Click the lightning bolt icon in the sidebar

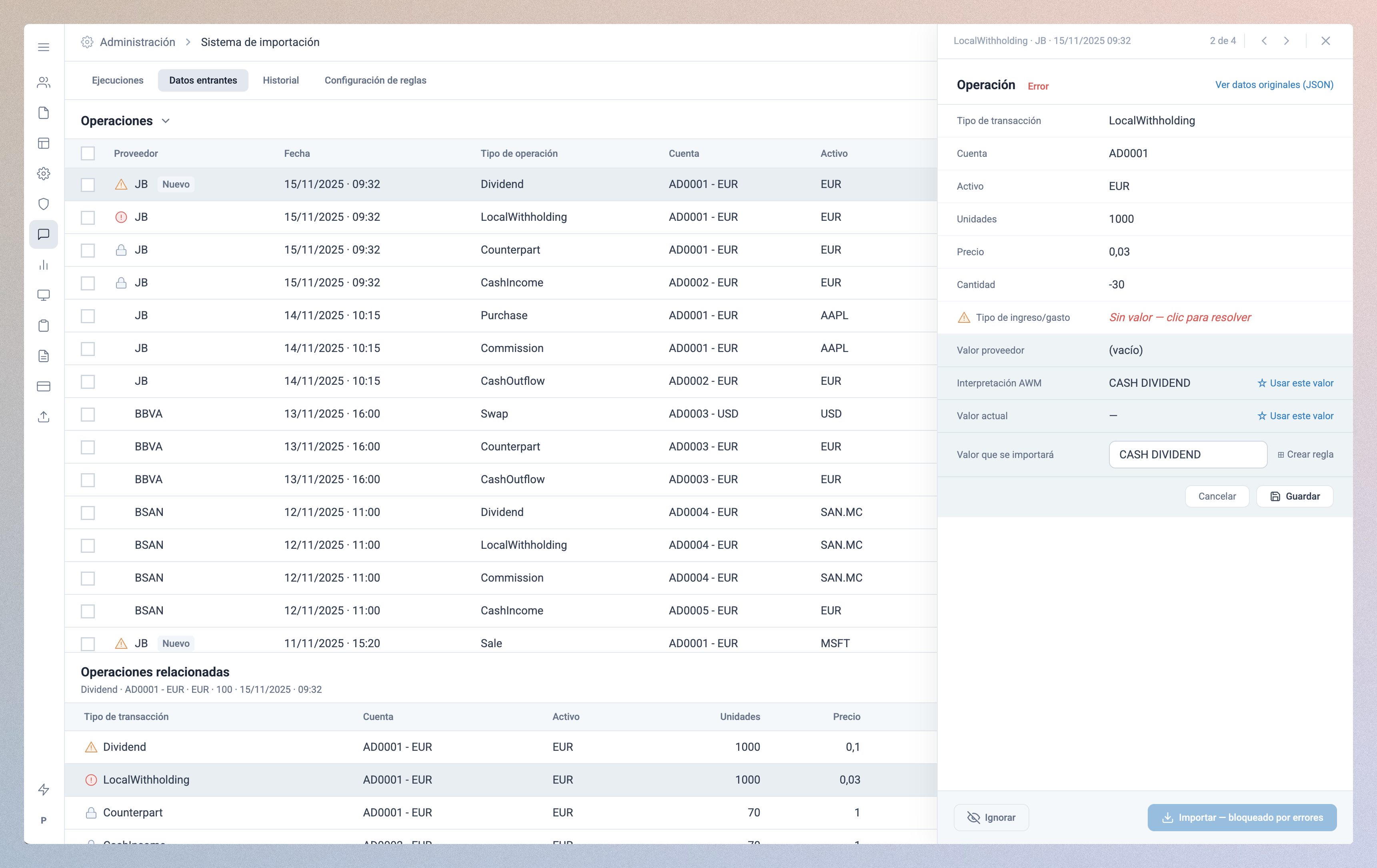[44, 789]
